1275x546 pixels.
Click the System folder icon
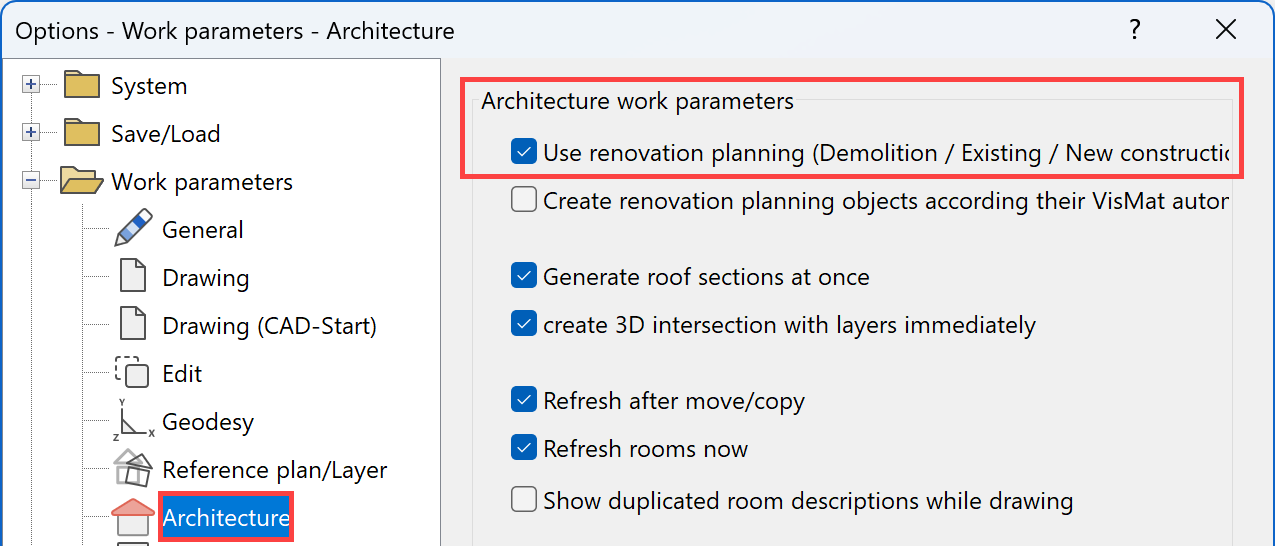pyautogui.click(x=82, y=85)
